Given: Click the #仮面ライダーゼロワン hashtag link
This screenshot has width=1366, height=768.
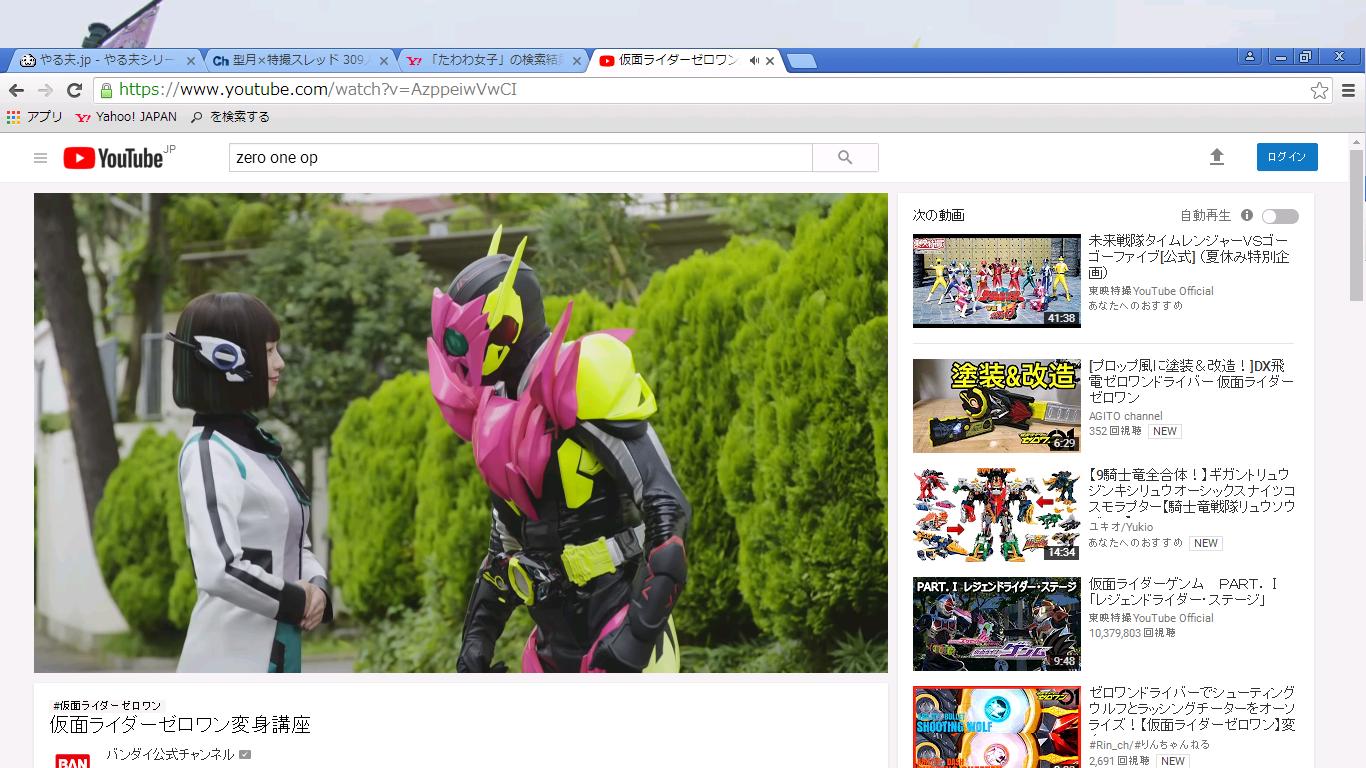Looking at the screenshot, I should [x=106, y=705].
